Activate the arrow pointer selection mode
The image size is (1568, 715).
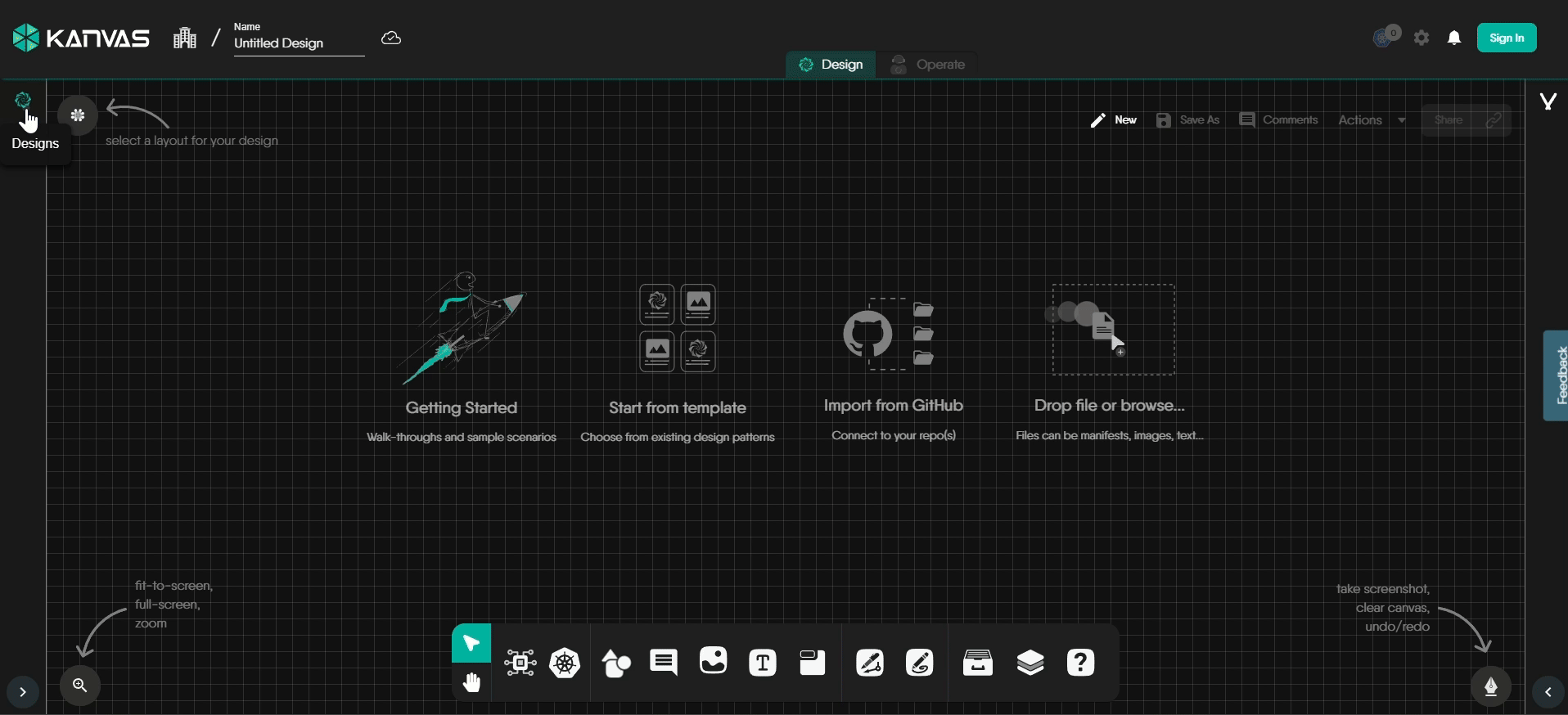[x=471, y=643]
